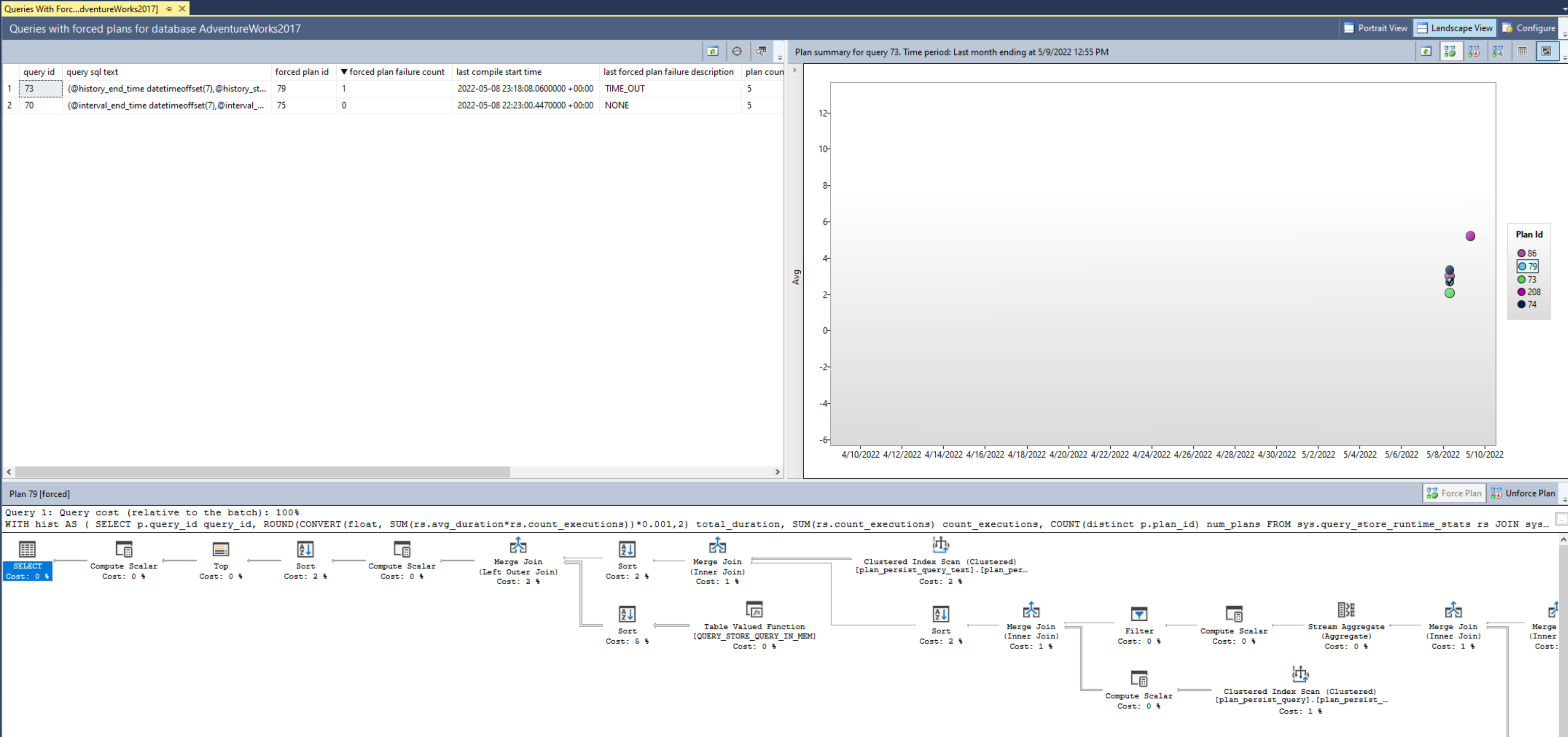Open the AdventureWorks2017 tab title
Image resolution: width=1568 pixels, height=737 pixels.
point(80,8)
